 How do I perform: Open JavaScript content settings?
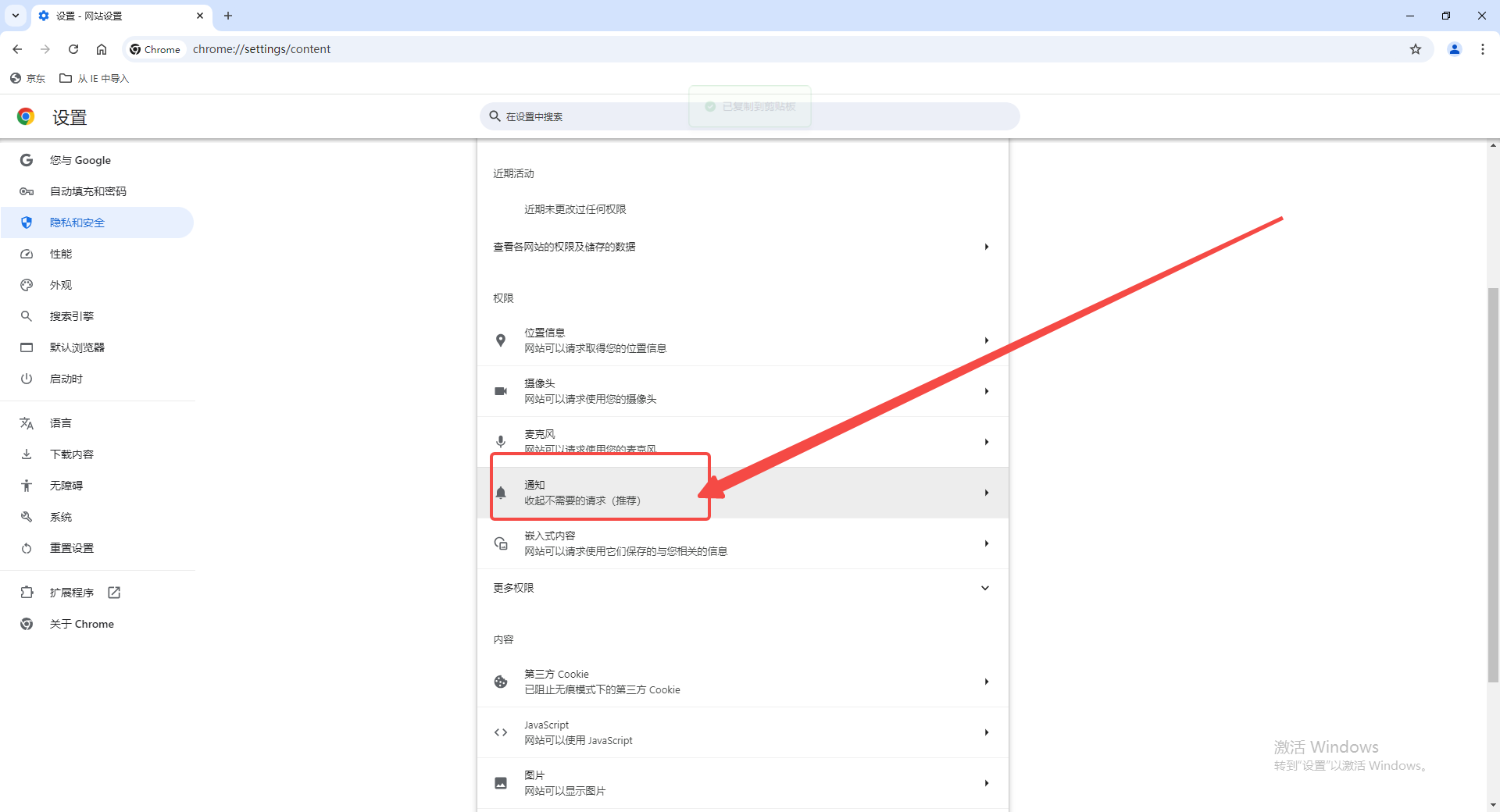click(742, 732)
